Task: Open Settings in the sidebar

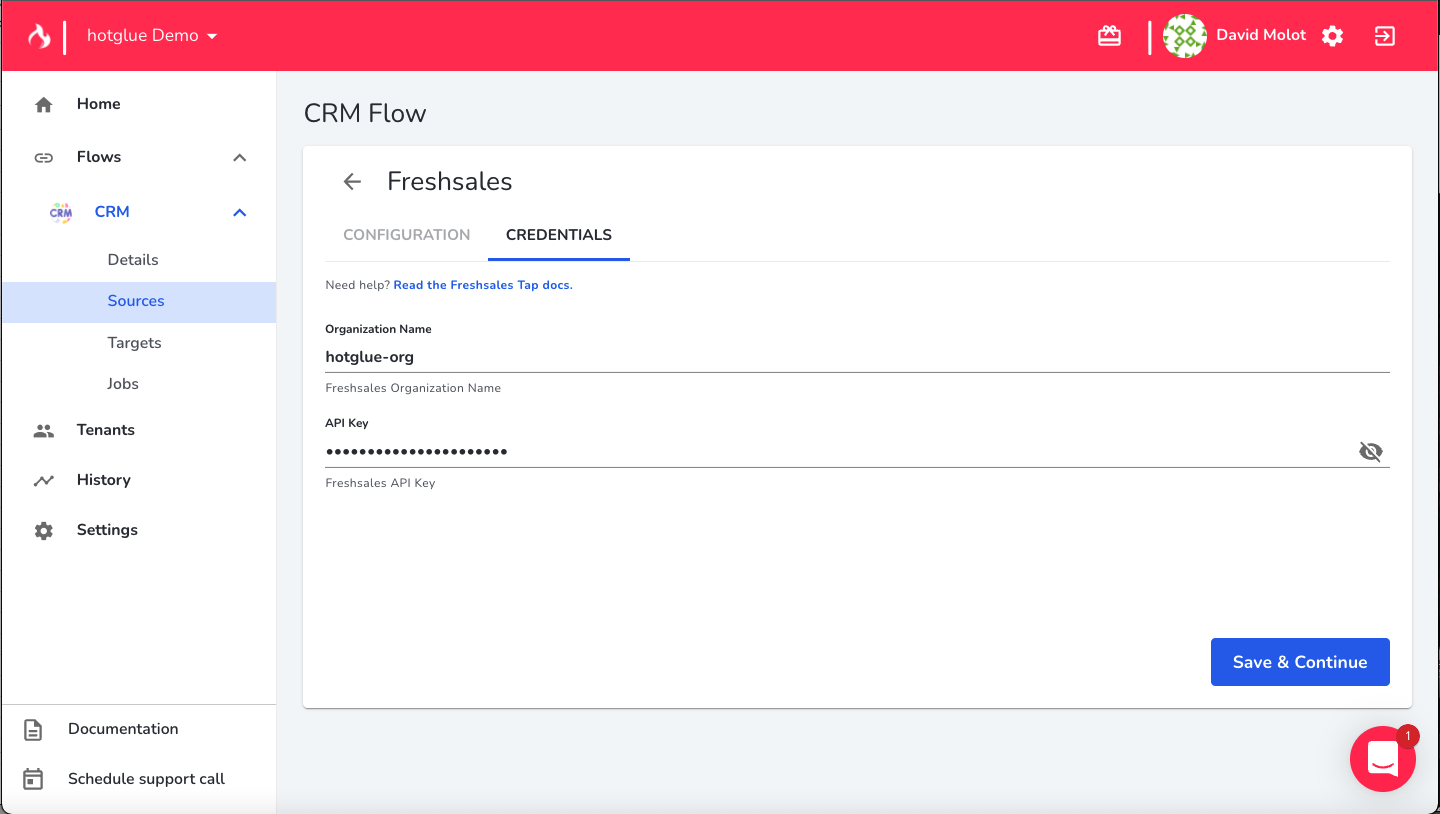Action: (x=107, y=530)
